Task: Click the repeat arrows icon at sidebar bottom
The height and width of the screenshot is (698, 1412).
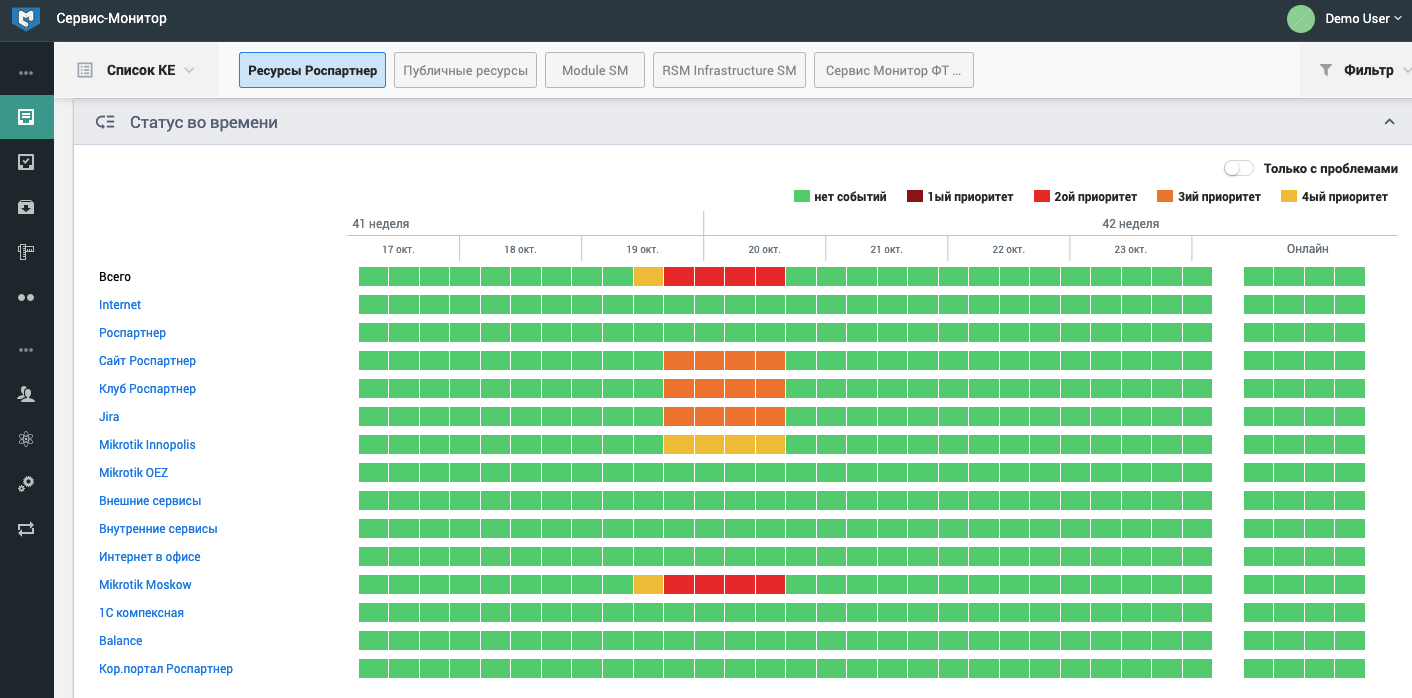Action: click(x=27, y=528)
